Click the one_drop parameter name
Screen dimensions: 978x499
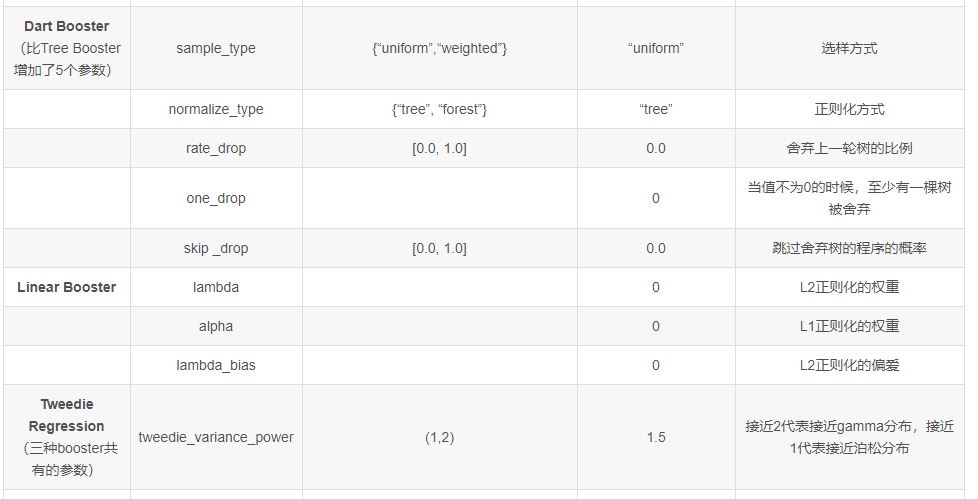coord(216,198)
